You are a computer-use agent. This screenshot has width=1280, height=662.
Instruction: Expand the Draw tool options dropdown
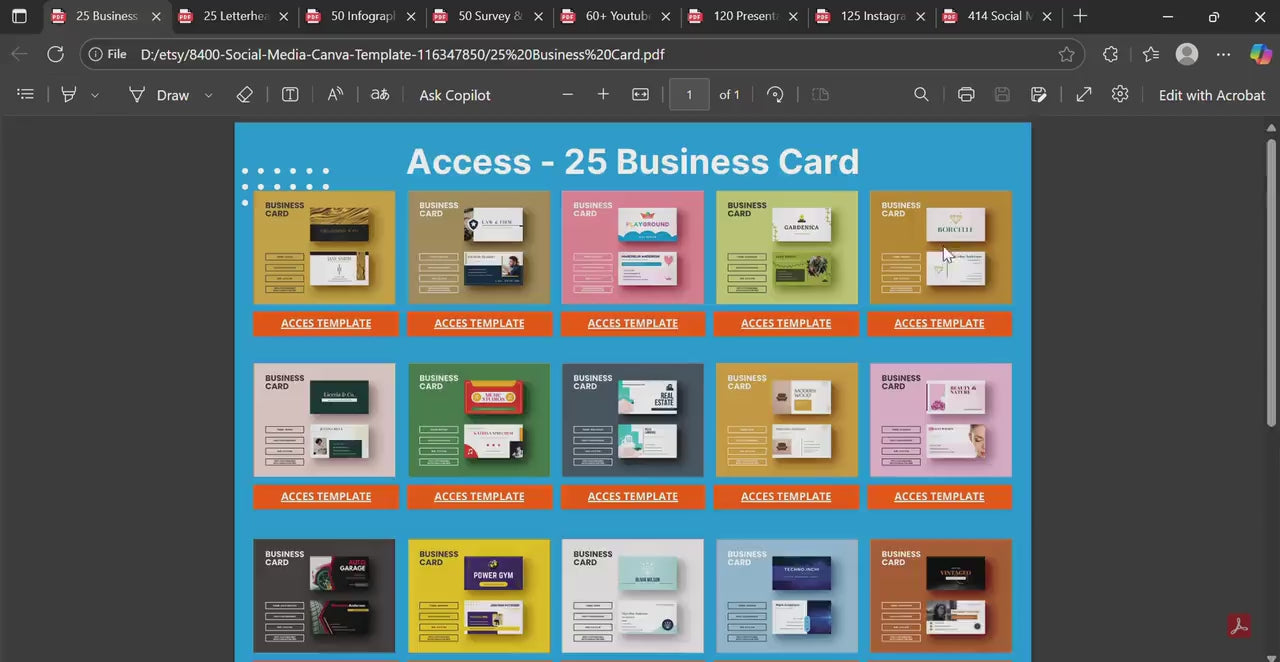coord(208,95)
